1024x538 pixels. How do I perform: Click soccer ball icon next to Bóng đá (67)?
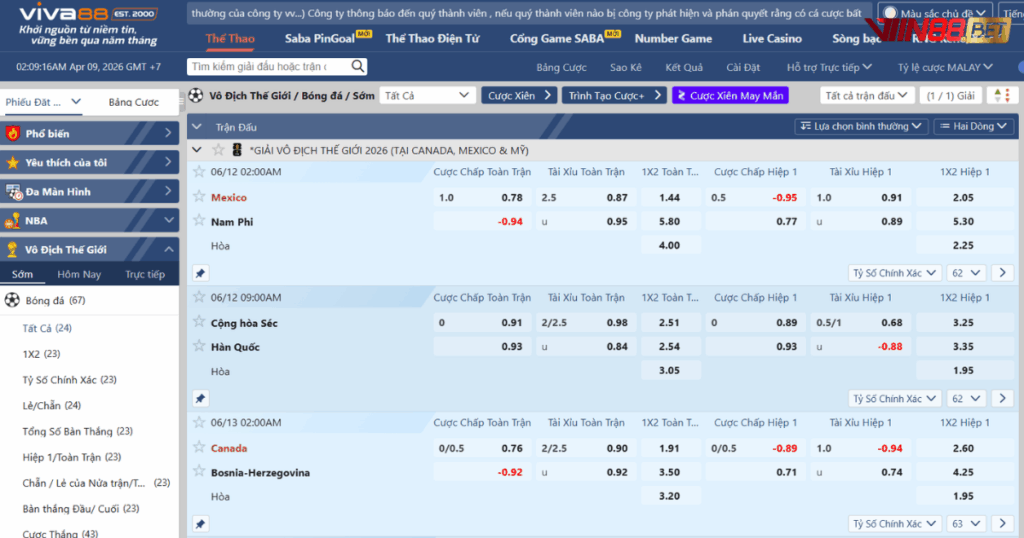pos(12,300)
